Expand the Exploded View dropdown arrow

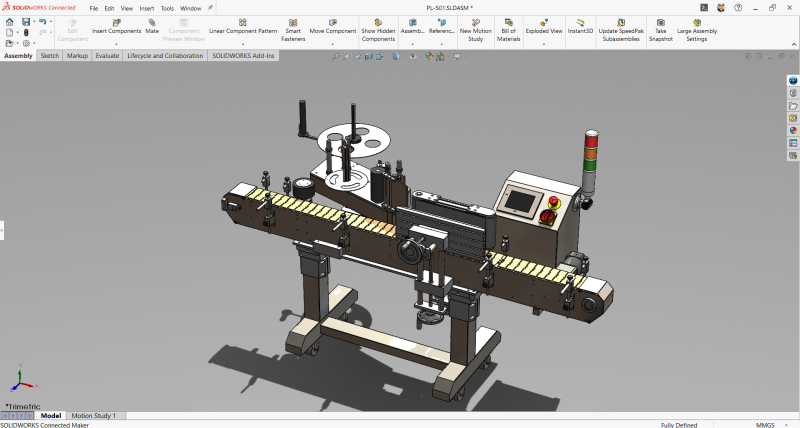click(x=543, y=44)
